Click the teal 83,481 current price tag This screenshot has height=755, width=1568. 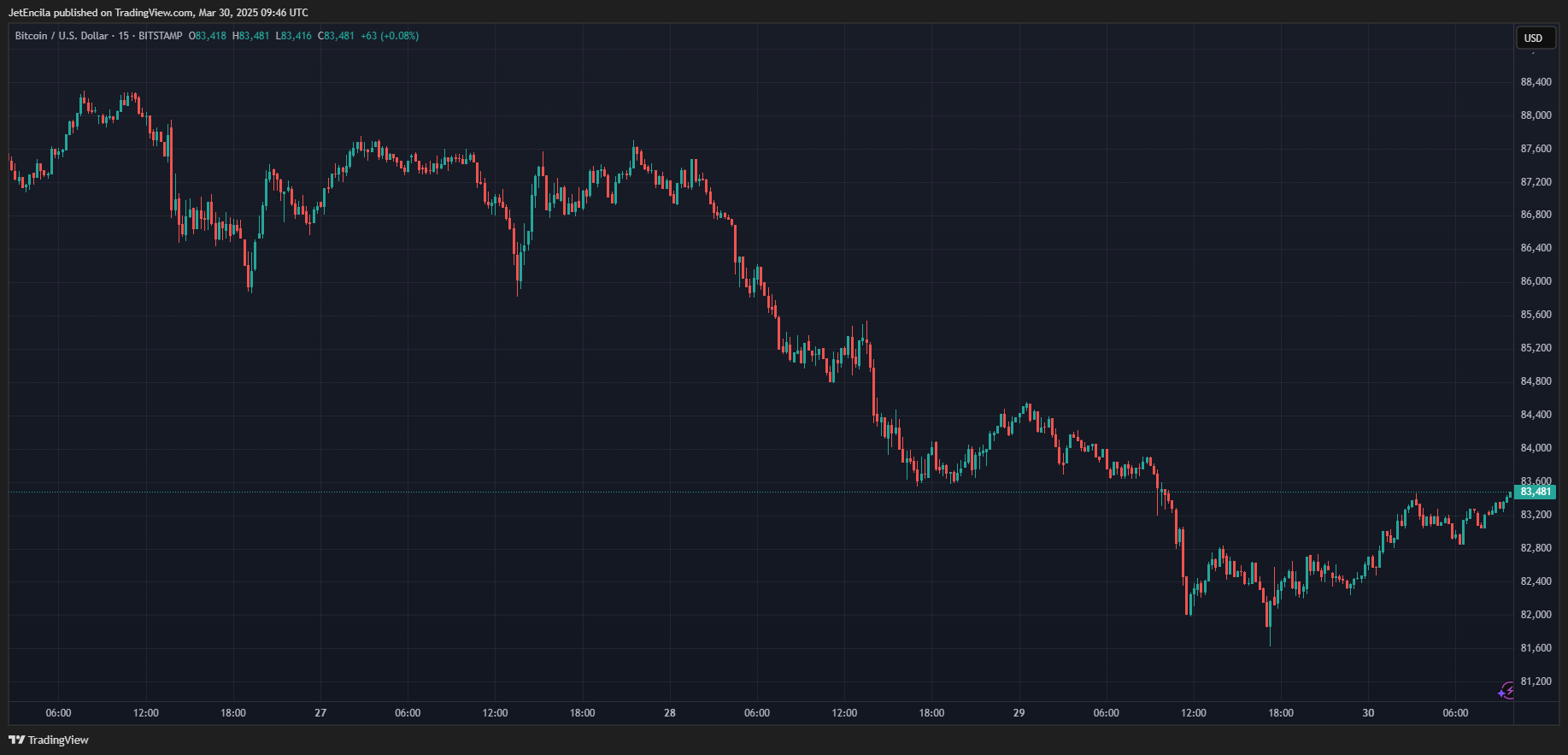[1536, 492]
